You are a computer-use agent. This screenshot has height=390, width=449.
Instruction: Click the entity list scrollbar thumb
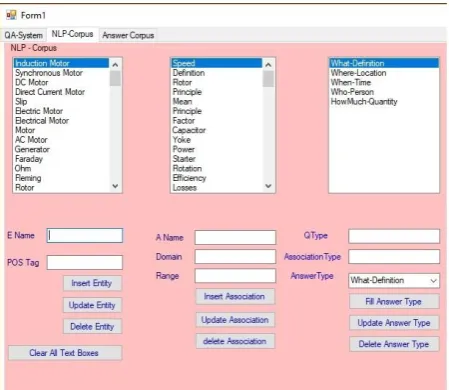click(115, 79)
